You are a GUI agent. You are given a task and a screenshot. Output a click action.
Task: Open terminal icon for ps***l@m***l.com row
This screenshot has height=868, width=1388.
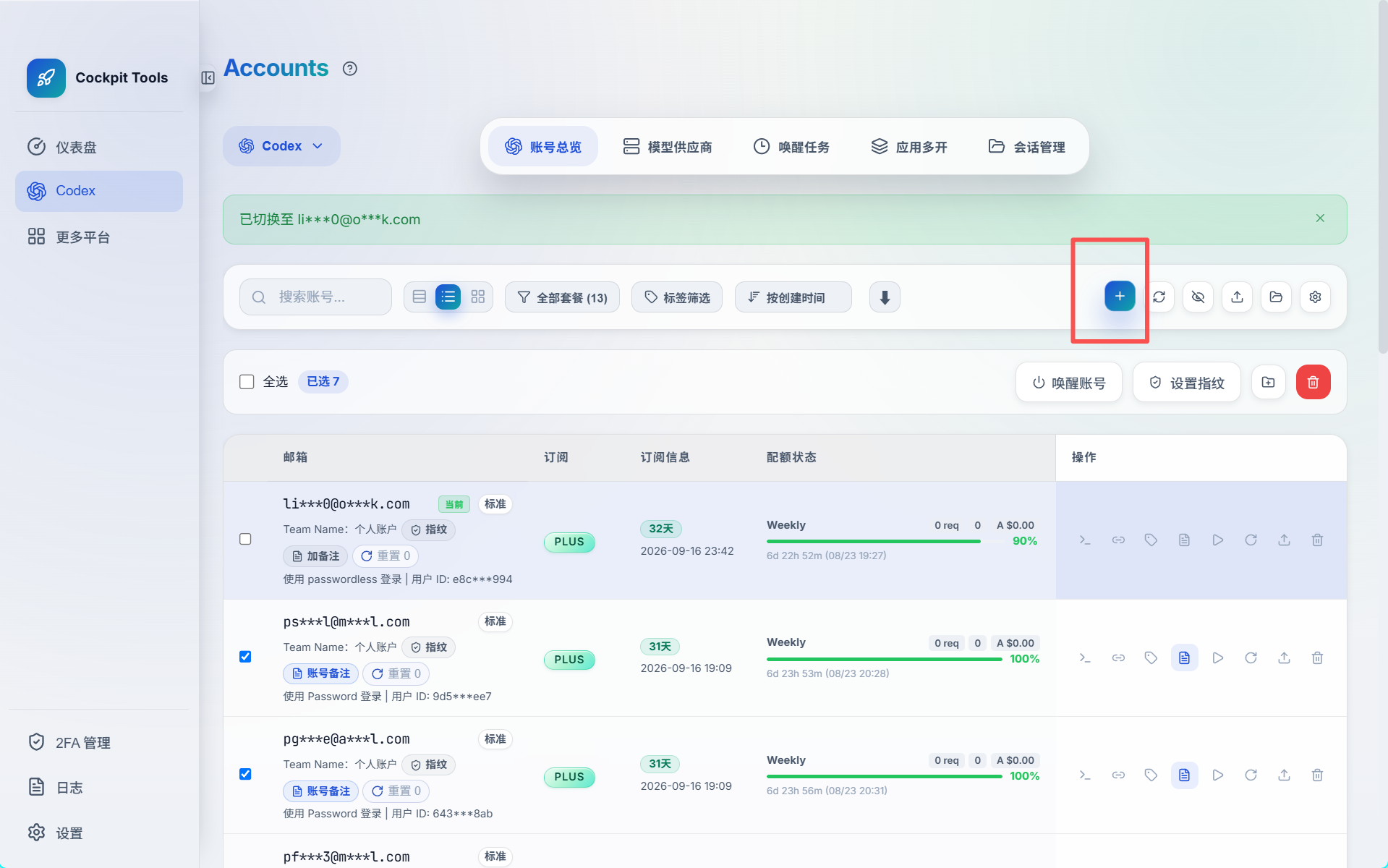tap(1085, 658)
